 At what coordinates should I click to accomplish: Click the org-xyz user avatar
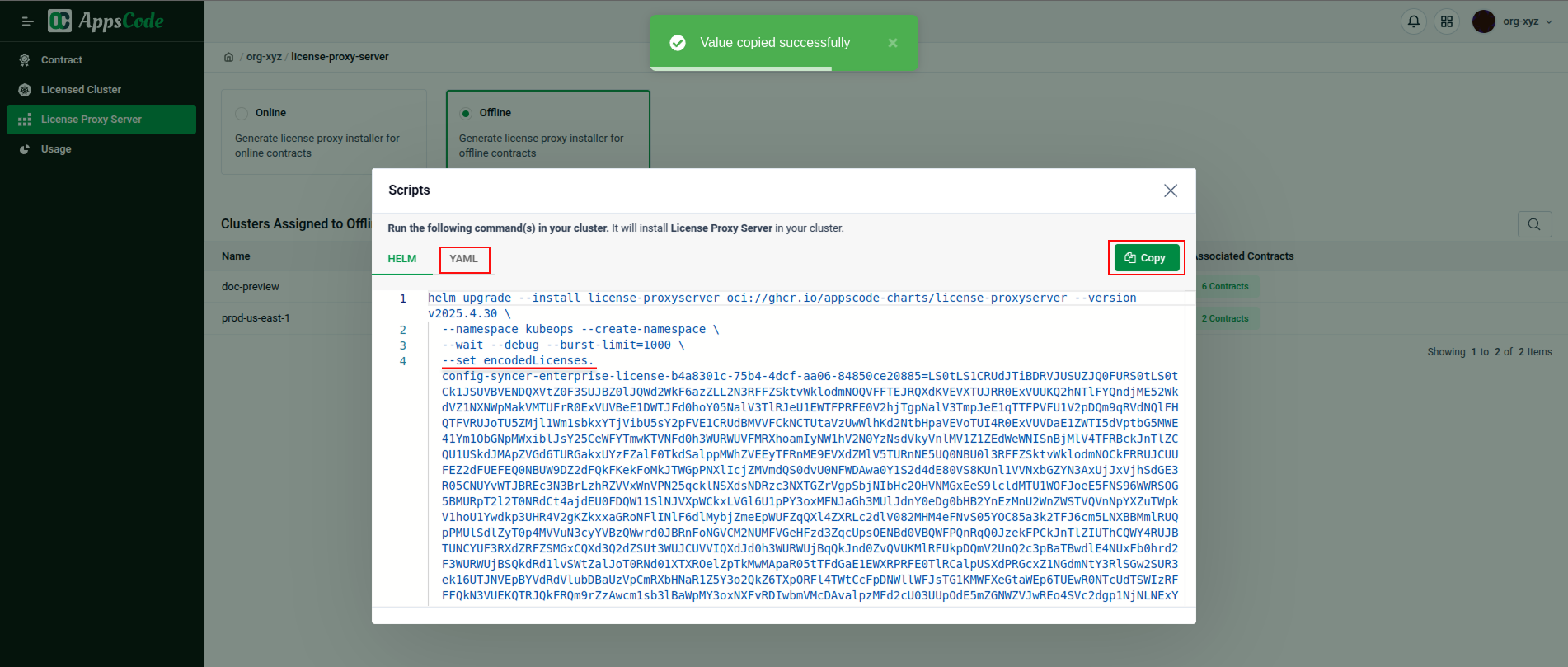click(x=1483, y=21)
